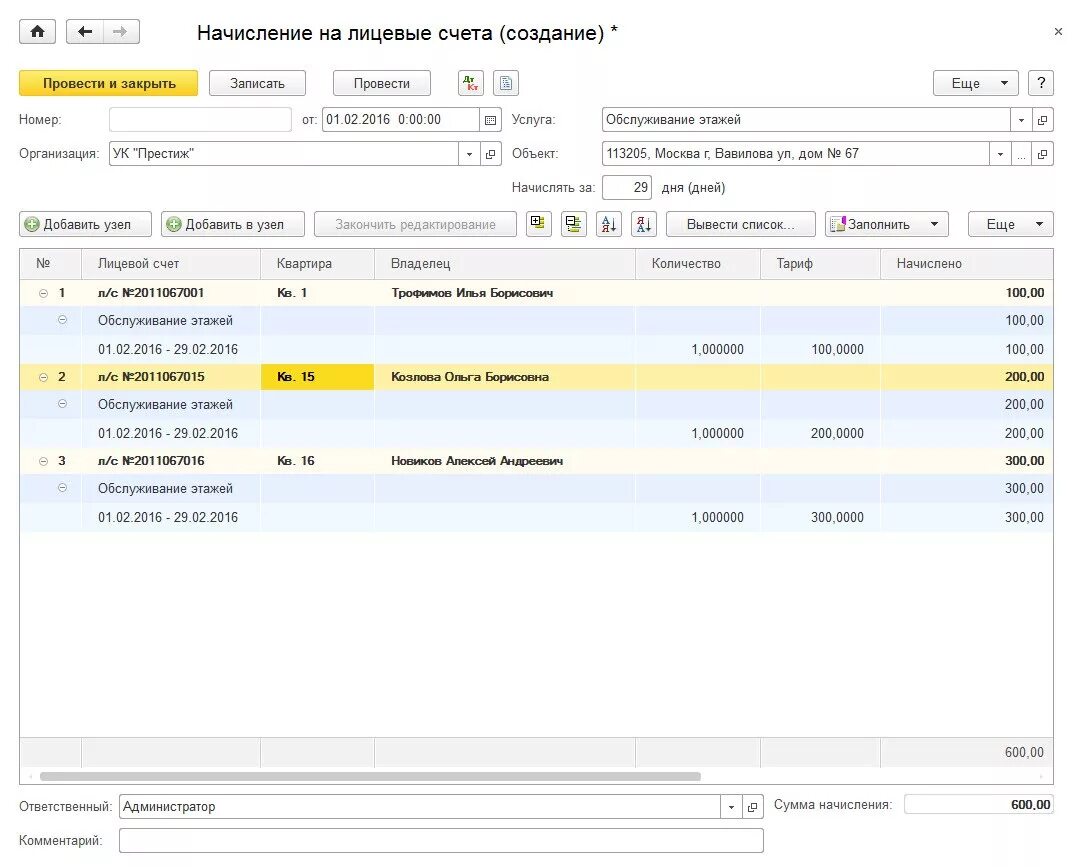This screenshot has height=867, width=1080.
Task: Edit the Начислять за days field
Action: pyautogui.click(x=627, y=187)
